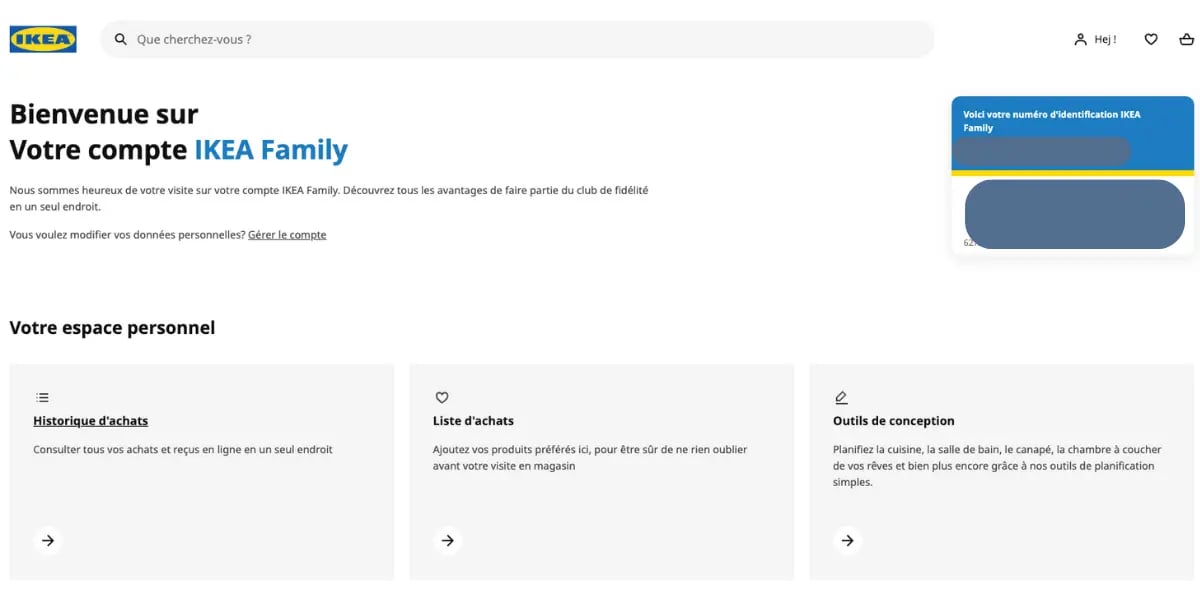Click the pencil icon above Outils de conception

(x=841, y=397)
